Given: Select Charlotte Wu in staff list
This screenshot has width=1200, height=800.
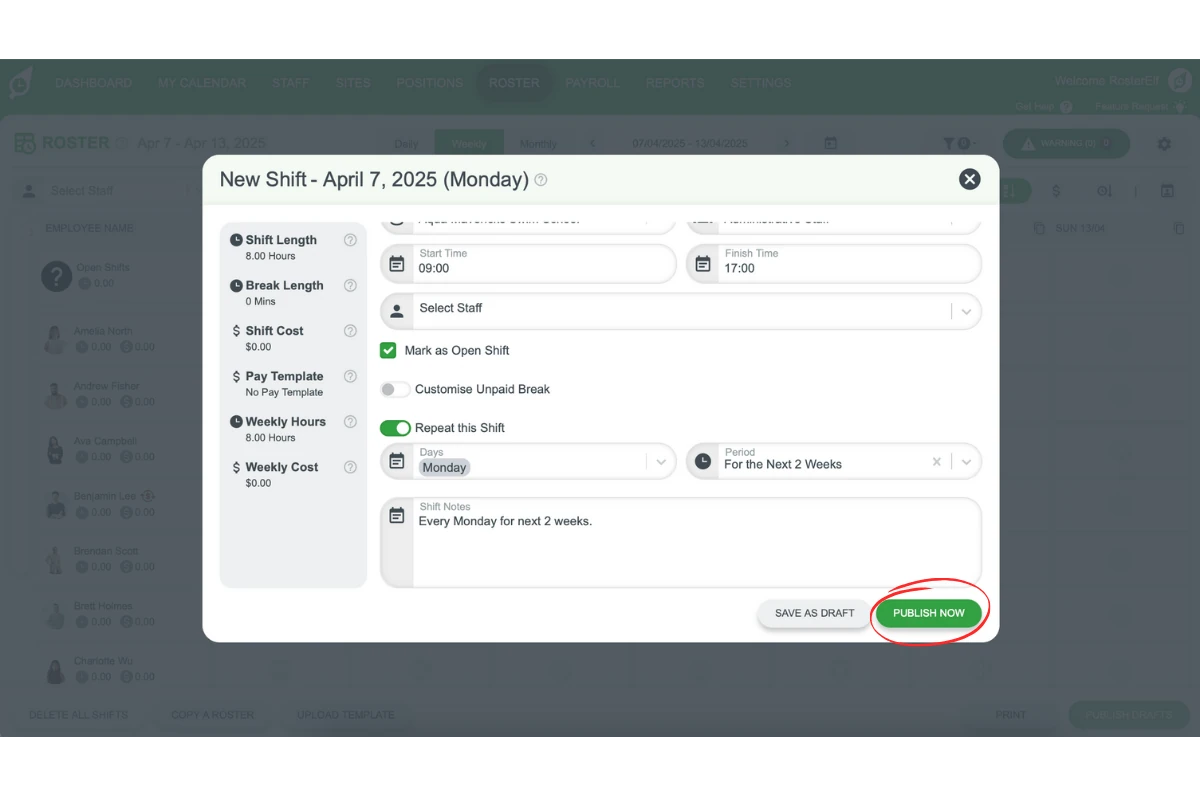Looking at the screenshot, I should [102, 669].
